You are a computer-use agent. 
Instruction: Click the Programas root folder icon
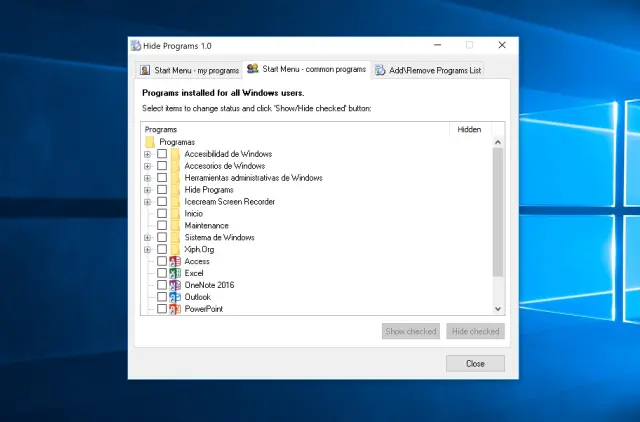150,142
